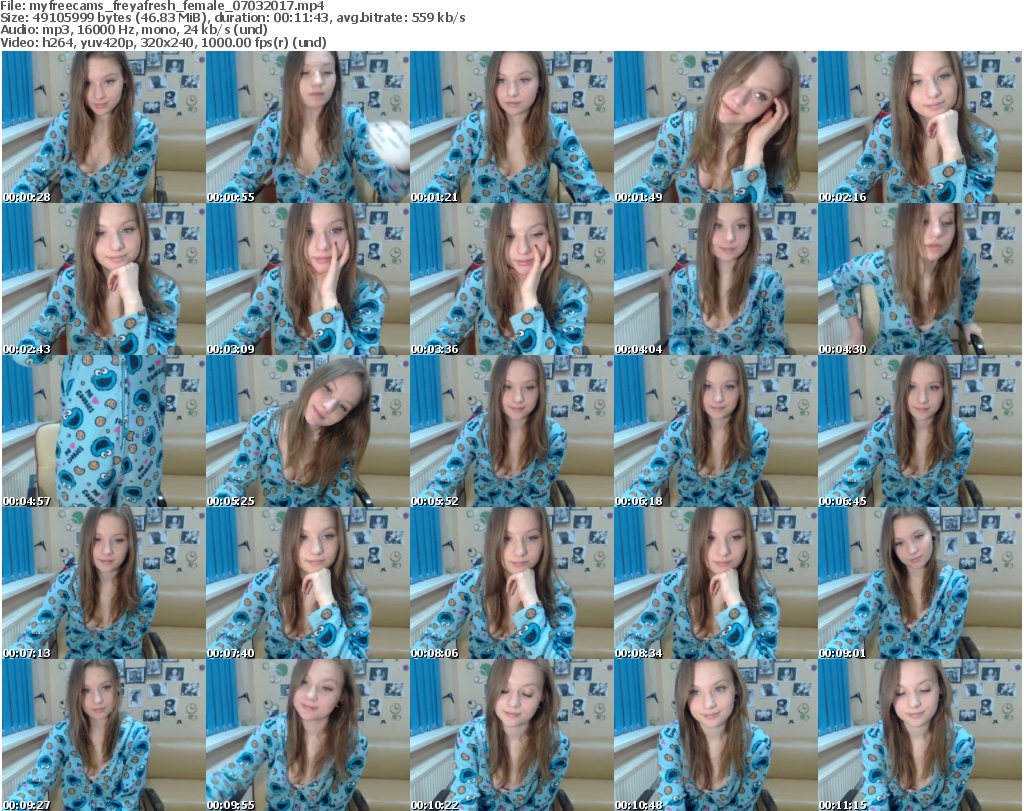The height and width of the screenshot is (811, 1024).
Task: Open the 00:10:48 frame
Action: [715, 735]
